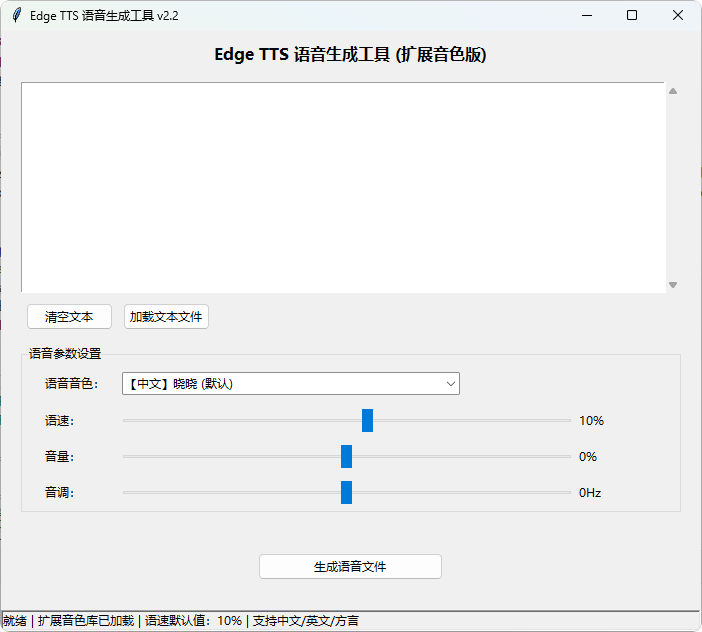
Task: Click the 10% speed value label
Action: click(591, 421)
